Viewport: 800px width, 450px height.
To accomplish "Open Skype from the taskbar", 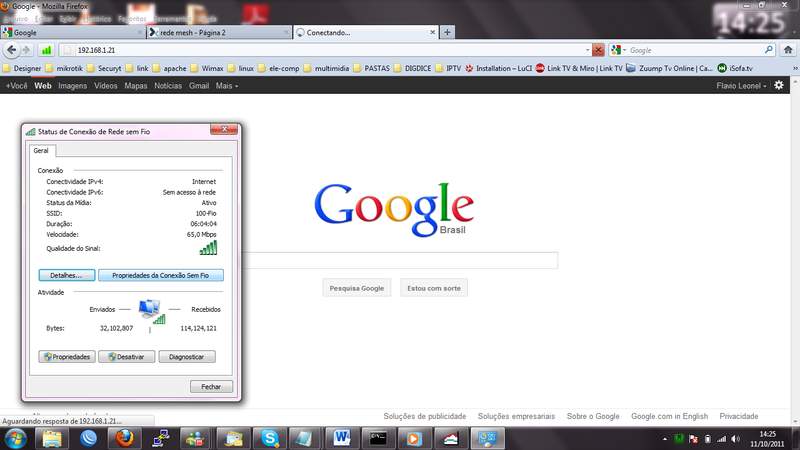I will click(269, 438).
